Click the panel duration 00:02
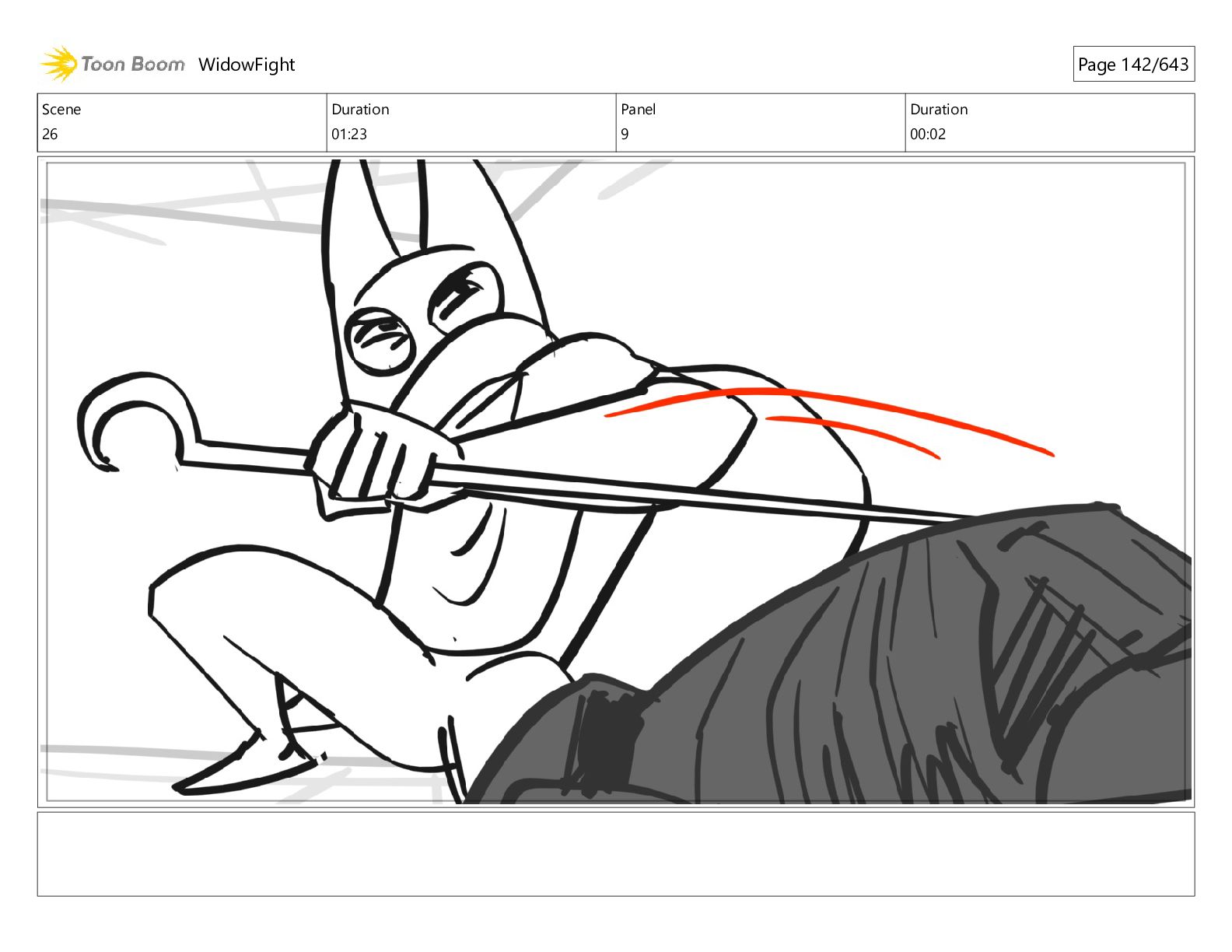Screen dimensions: 1232x952 coord(928,134)
